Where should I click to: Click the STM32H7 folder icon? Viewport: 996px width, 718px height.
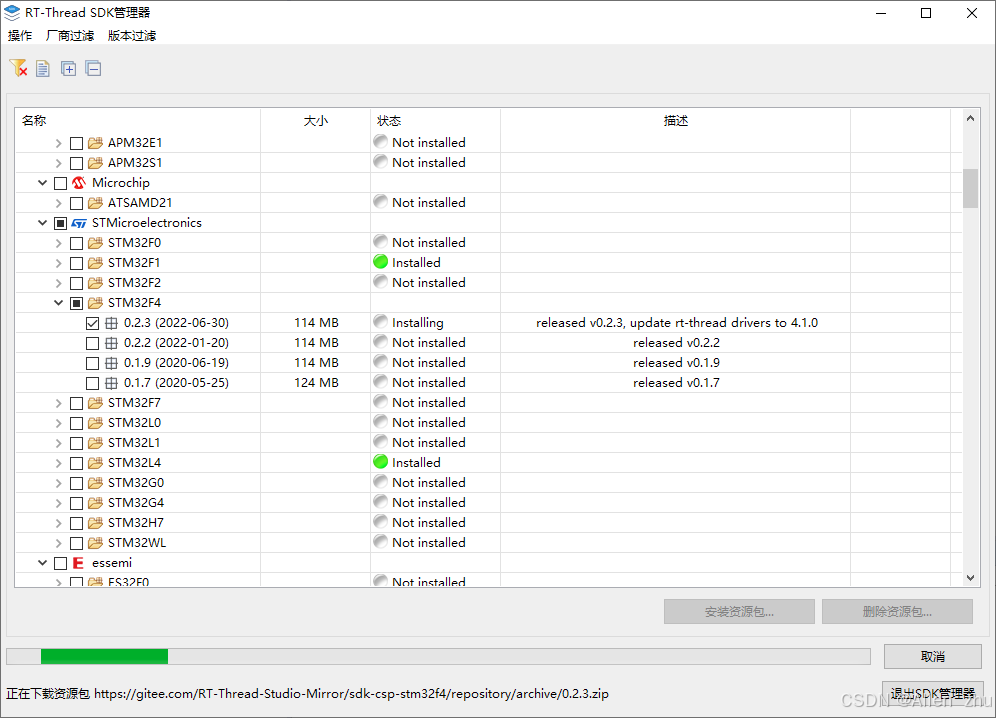click(x=95, y=523)
